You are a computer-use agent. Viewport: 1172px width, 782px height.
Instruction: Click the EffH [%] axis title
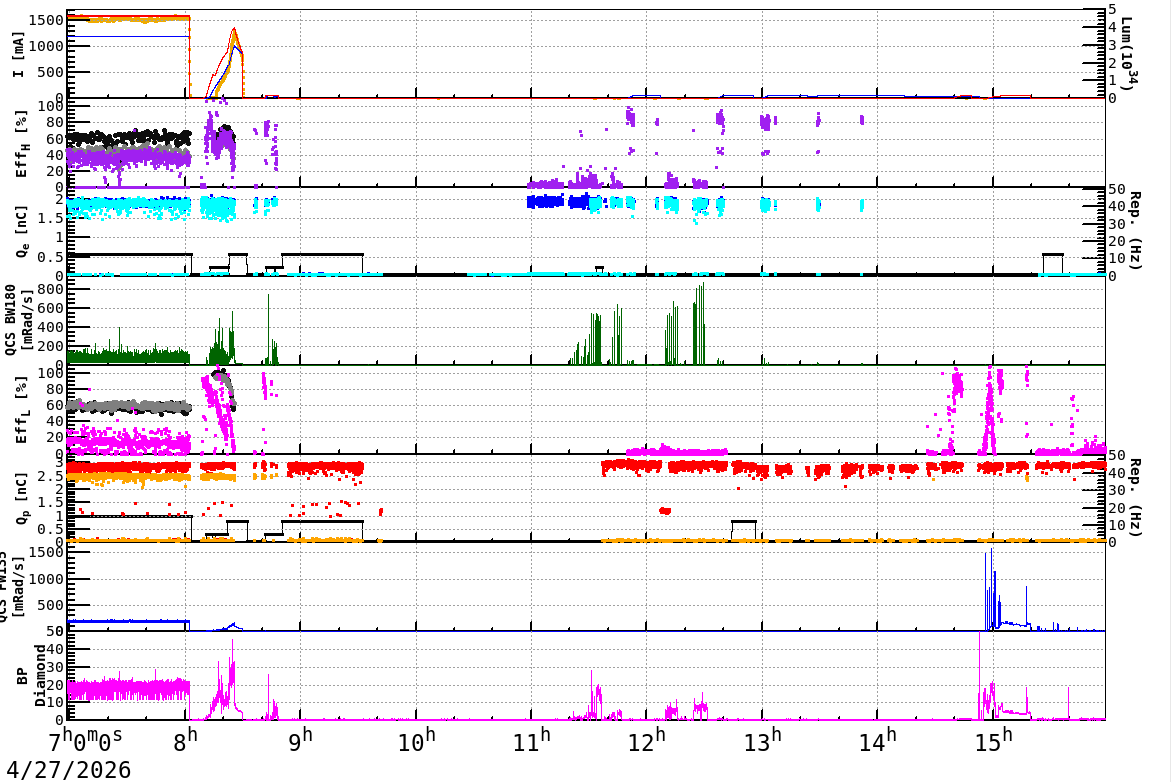(21, 144)
